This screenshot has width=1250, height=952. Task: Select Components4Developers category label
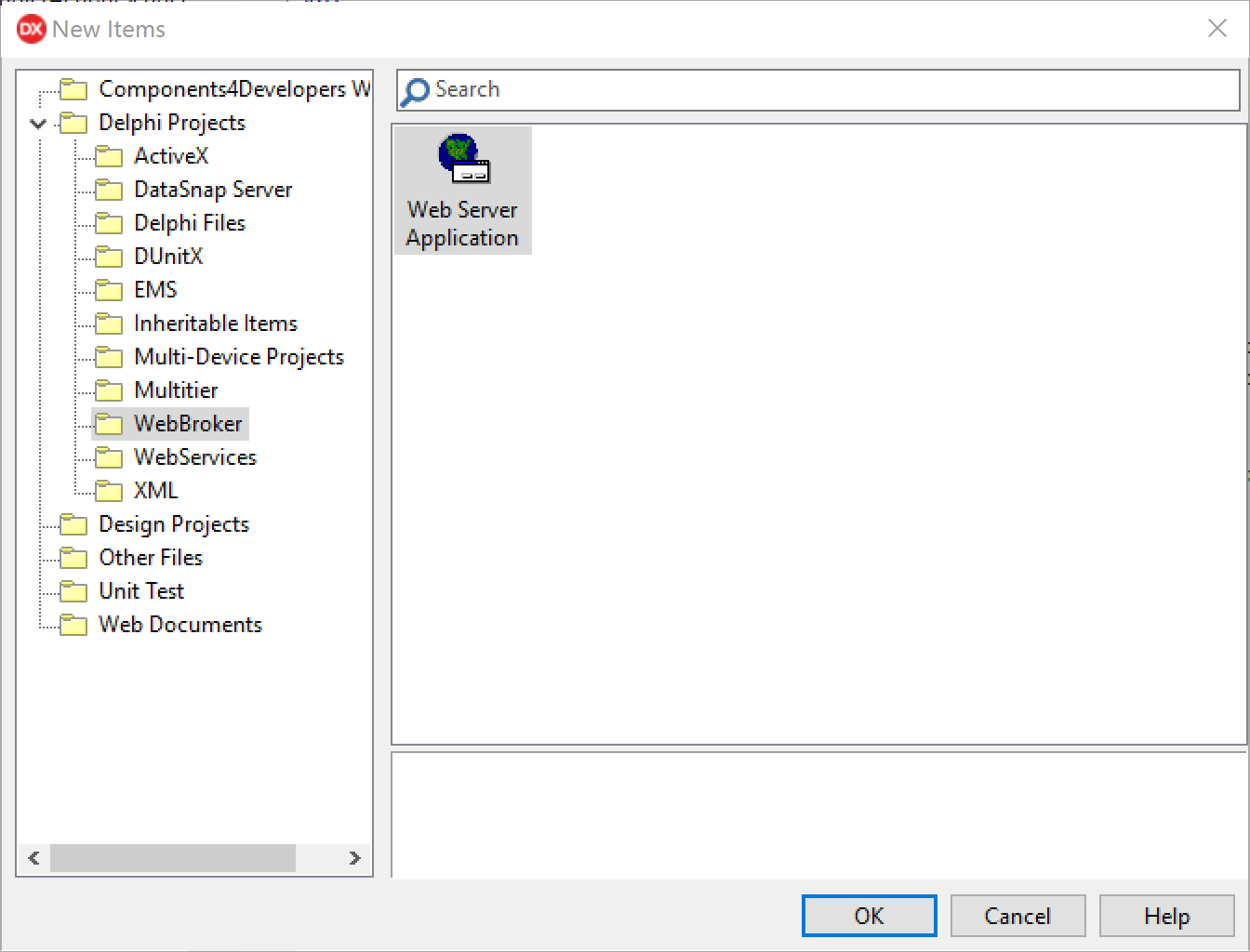tap(234, 89)
